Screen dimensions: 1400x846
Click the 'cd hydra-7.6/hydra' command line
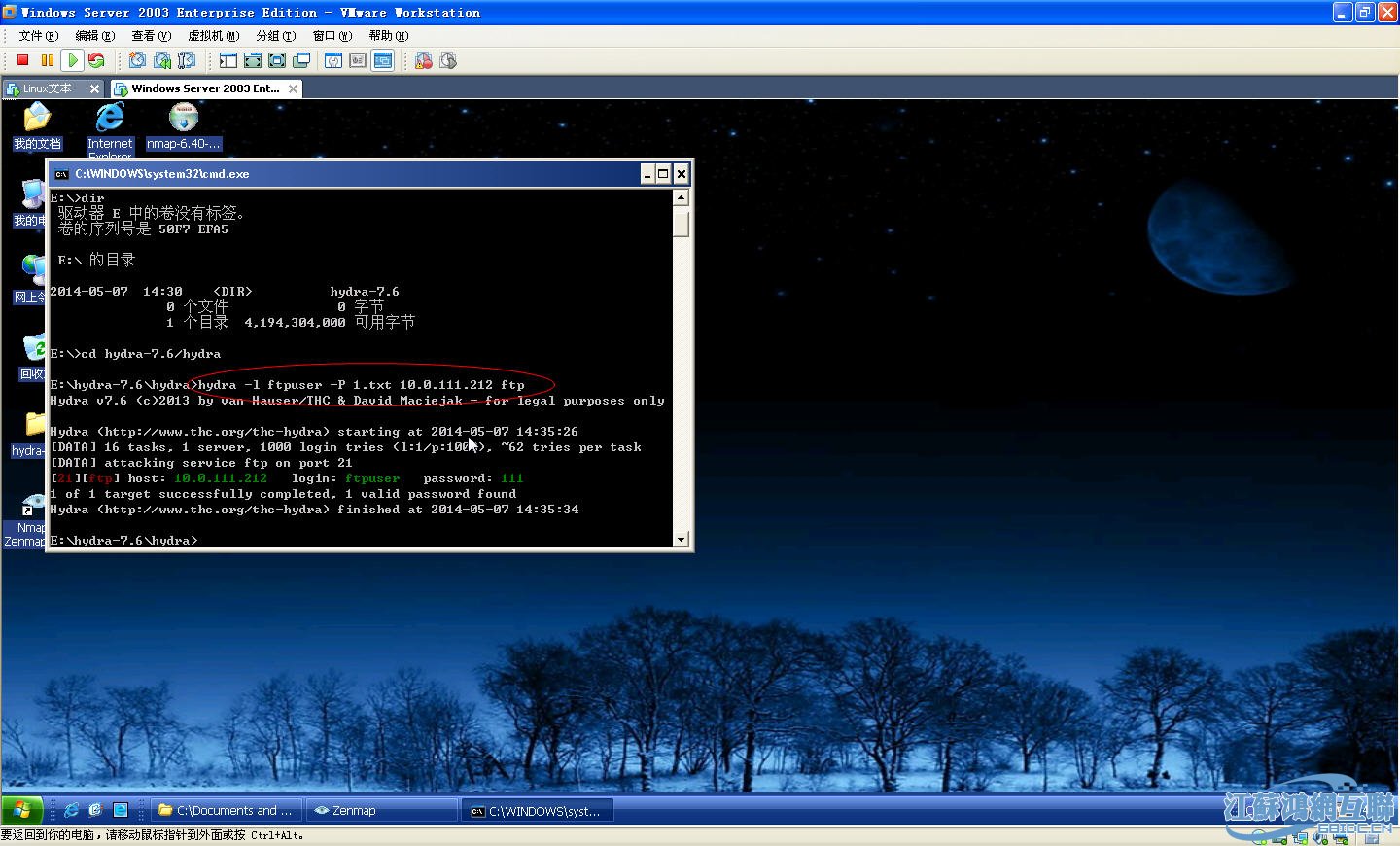(135, 354)
